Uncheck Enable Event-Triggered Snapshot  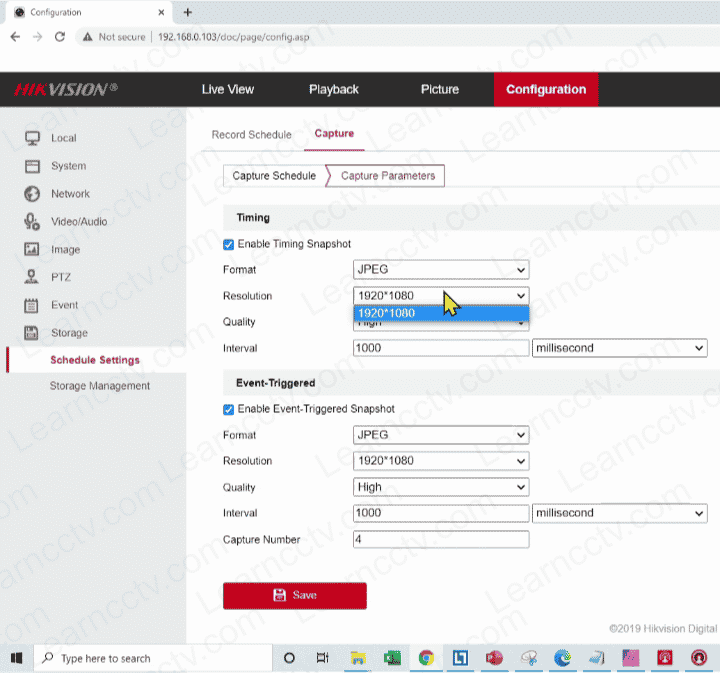[x=229, y=409]
